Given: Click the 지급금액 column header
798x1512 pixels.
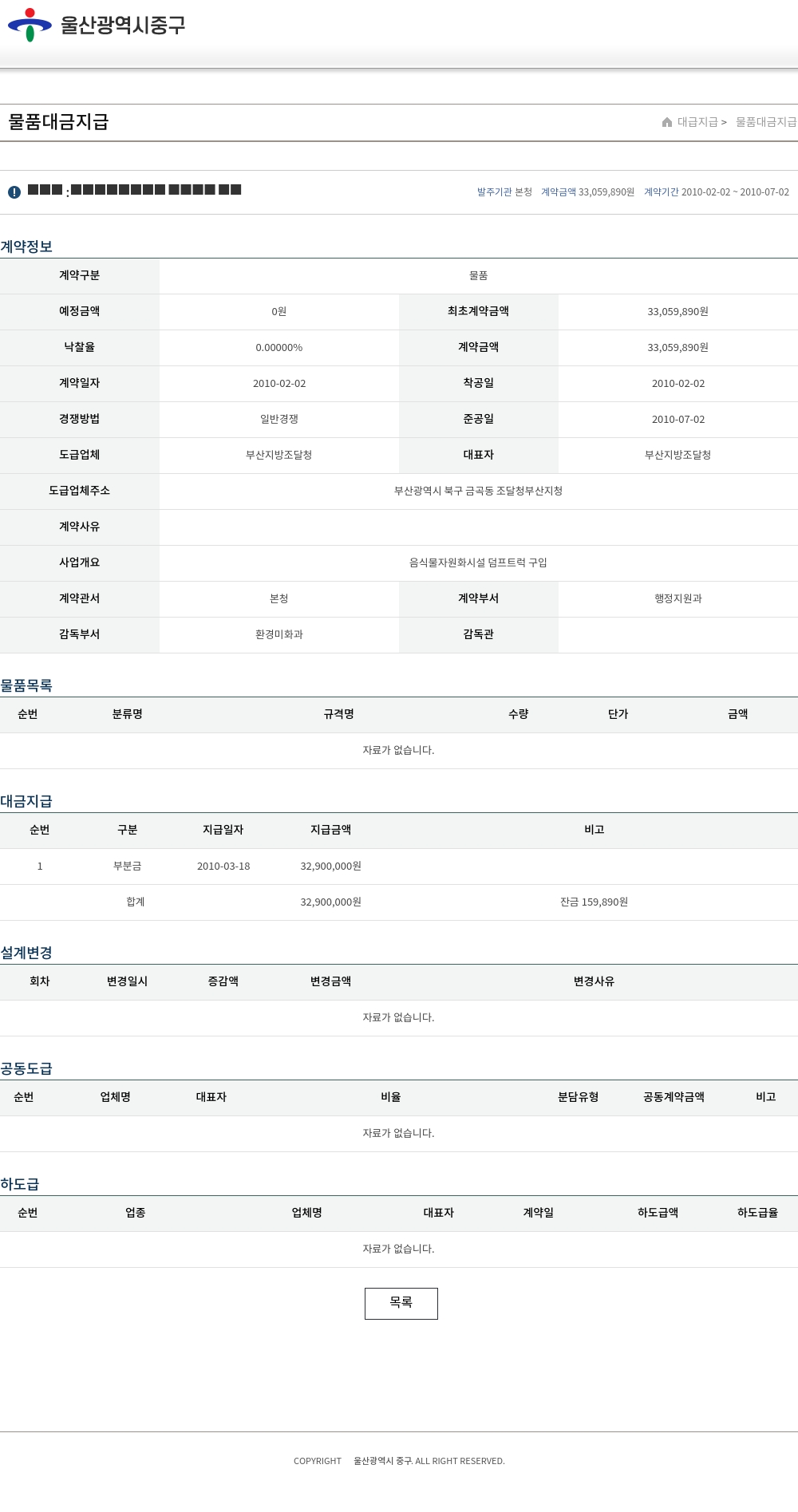Looking at the screenshot, I should click(331, 830).
